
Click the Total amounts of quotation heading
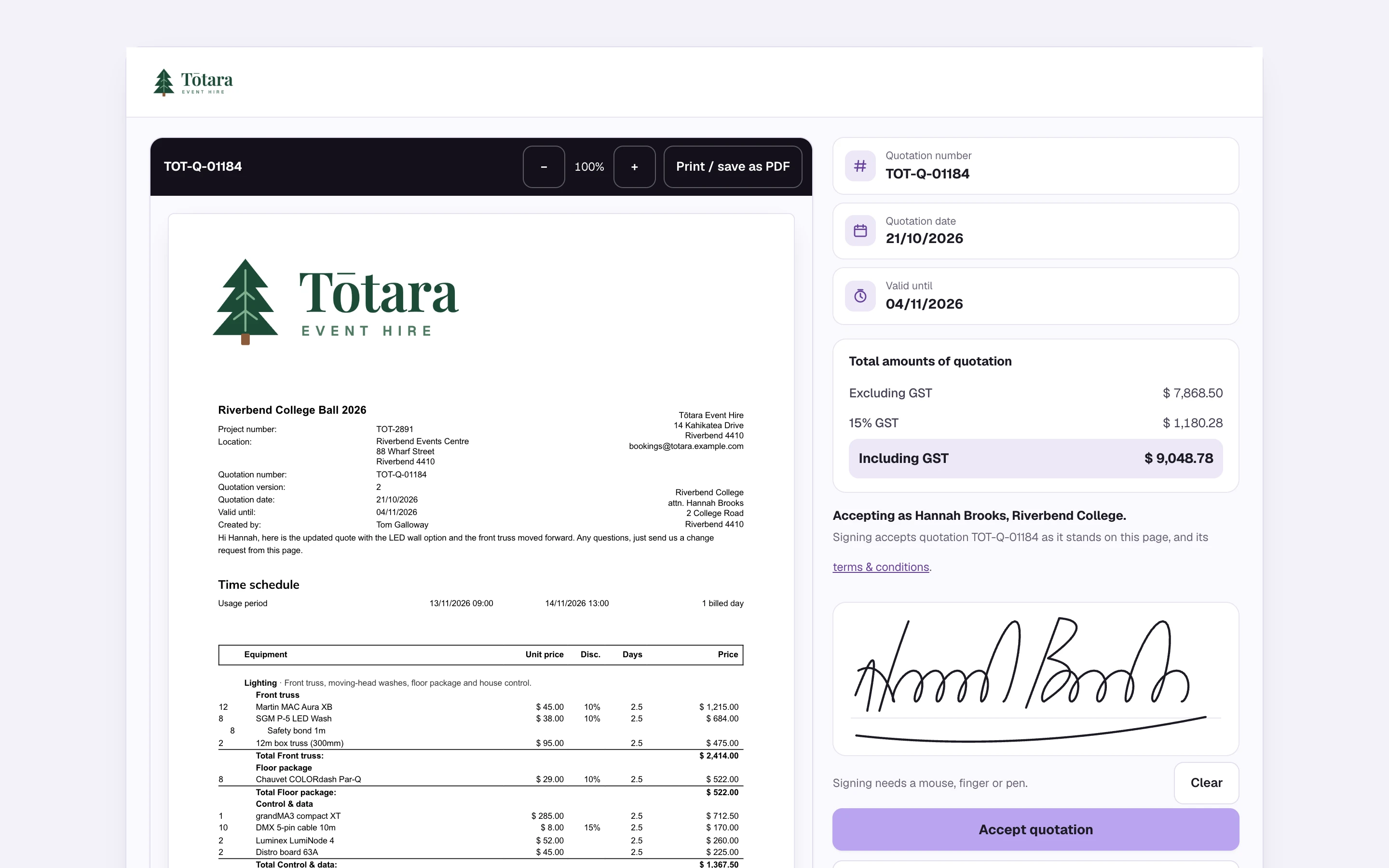930,361
